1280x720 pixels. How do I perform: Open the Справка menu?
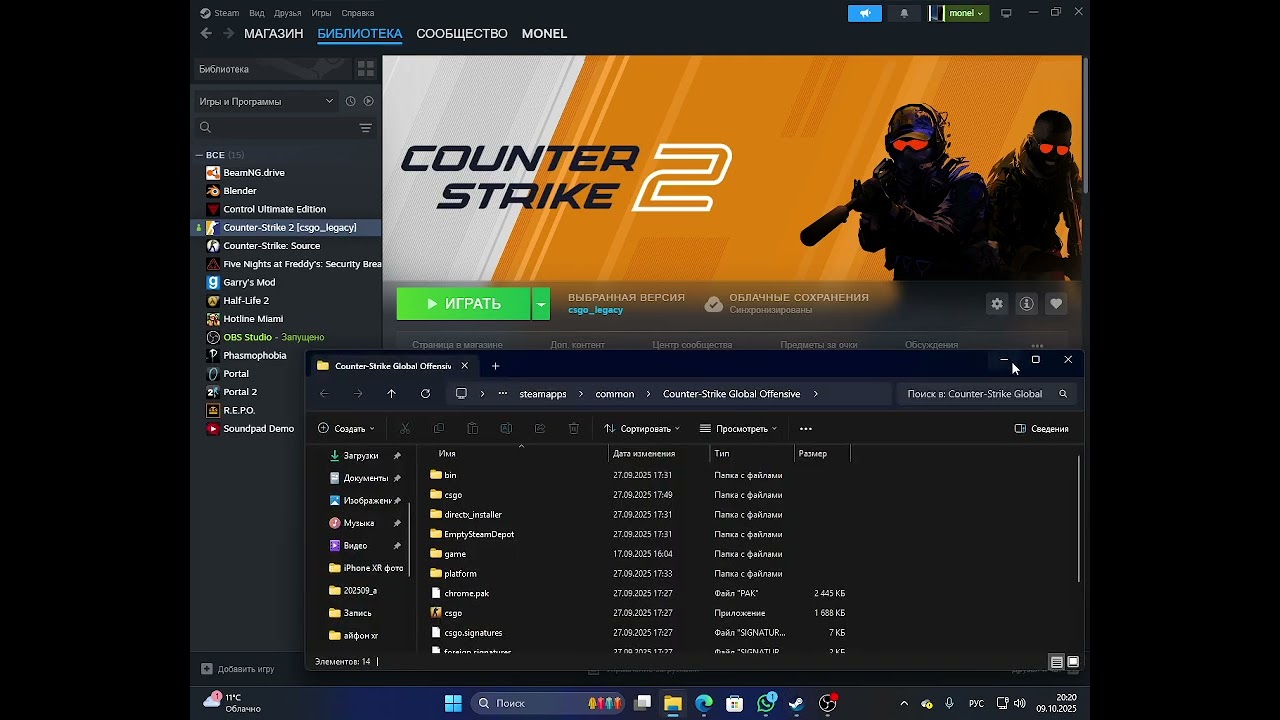(x=358, y=13)
